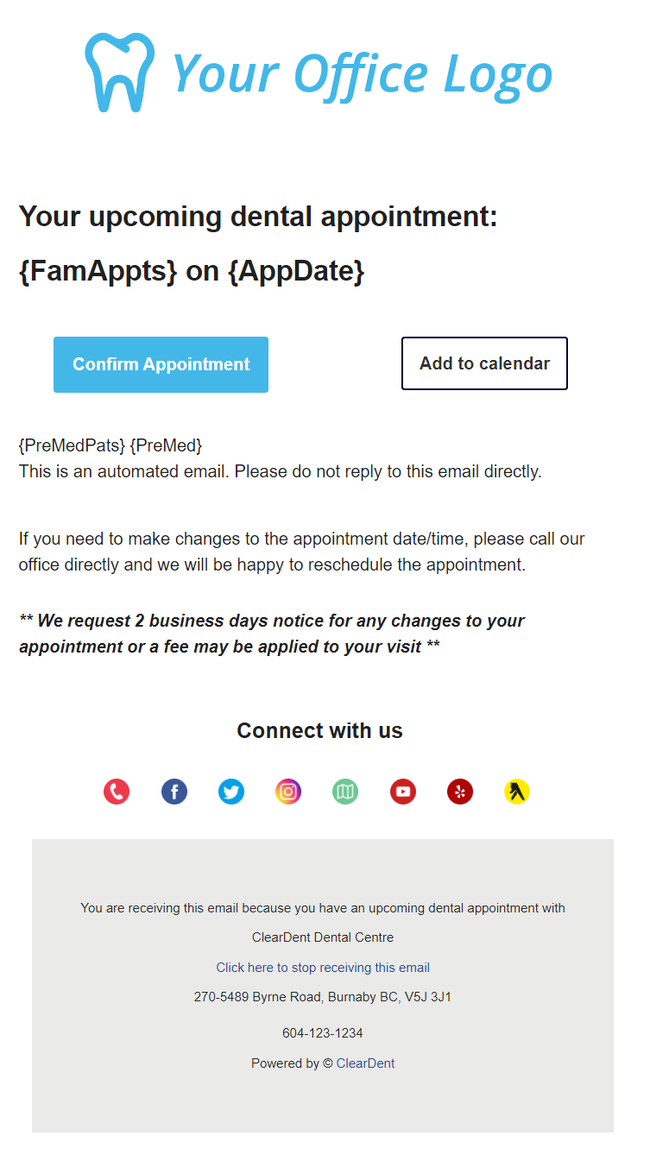Viewport: 650px width, 1161px height.
Task: Click the green map location icon
Action: click(345, 792)
